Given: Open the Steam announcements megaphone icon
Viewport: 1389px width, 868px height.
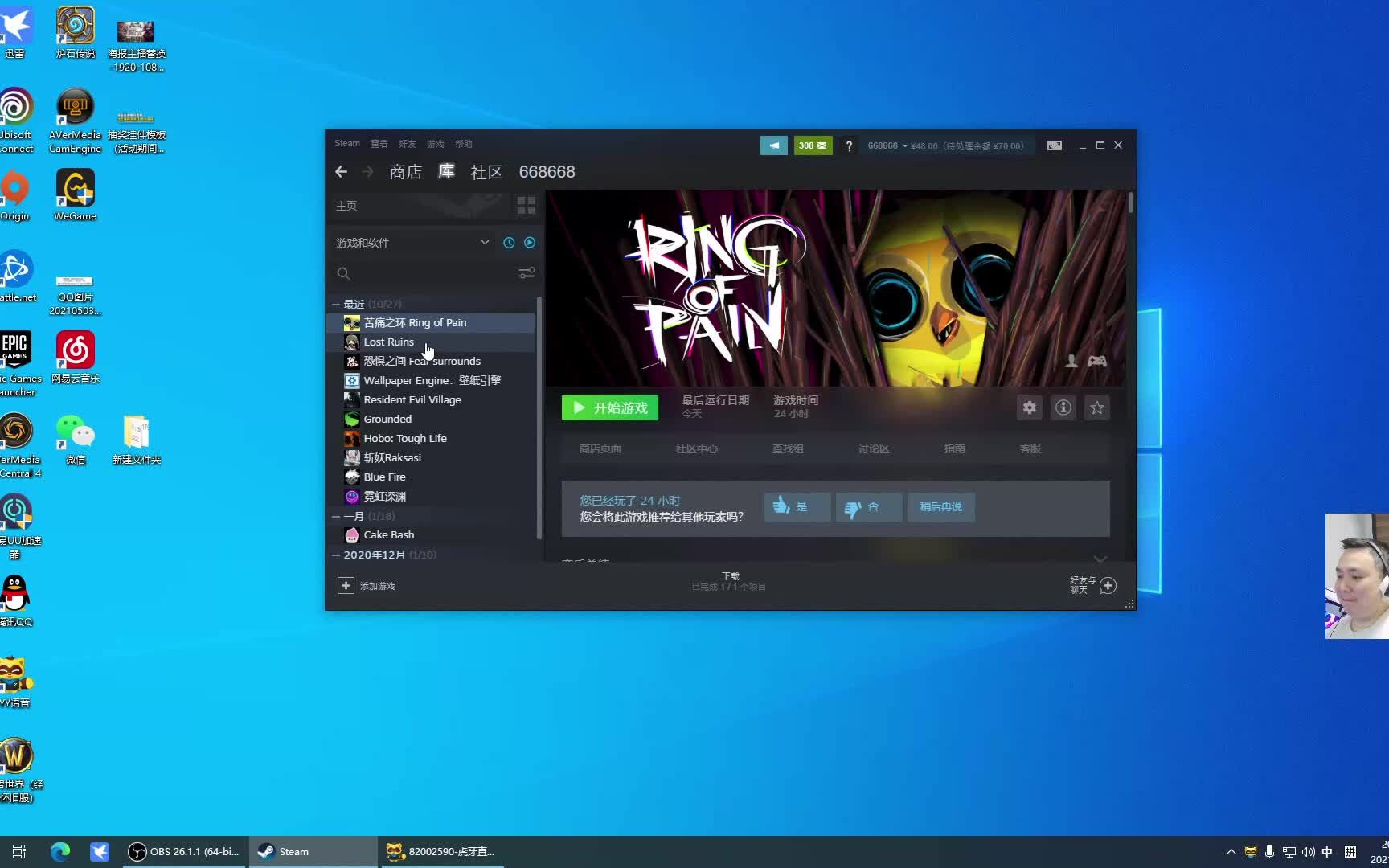Looking at the screenshot, I should pos(774,145).
